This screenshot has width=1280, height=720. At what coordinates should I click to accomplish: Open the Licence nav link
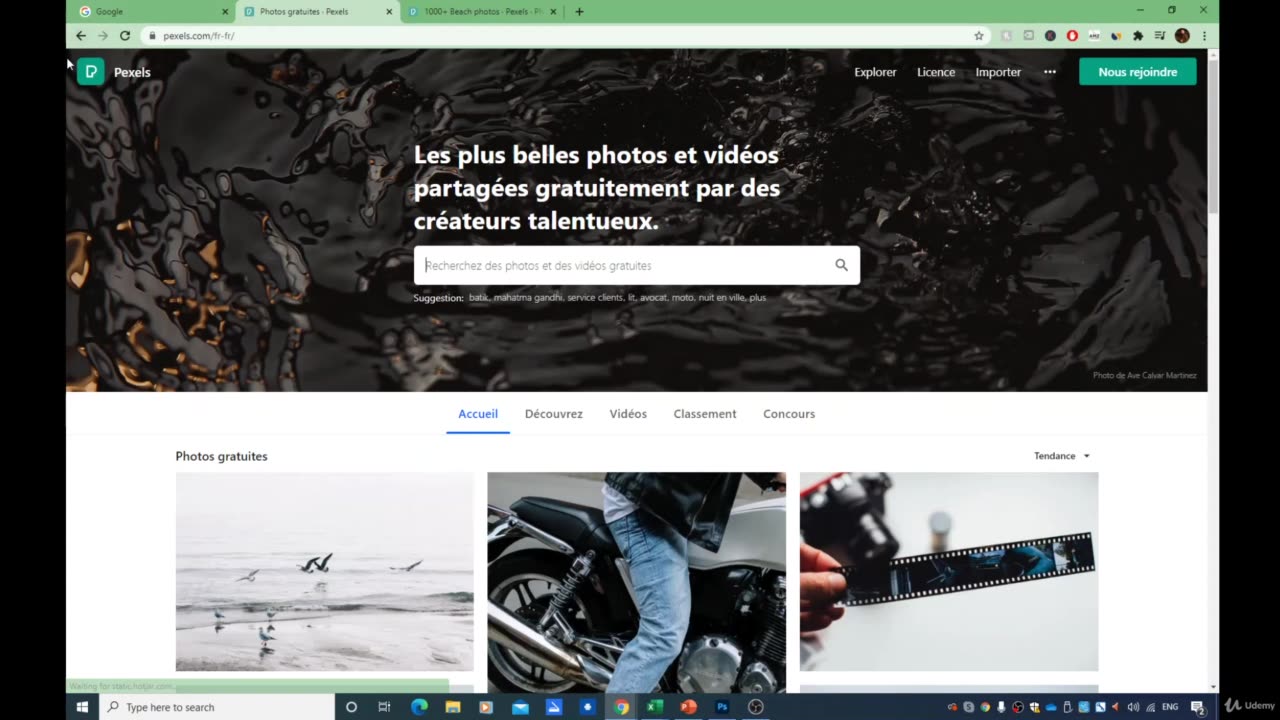[936, 72]
